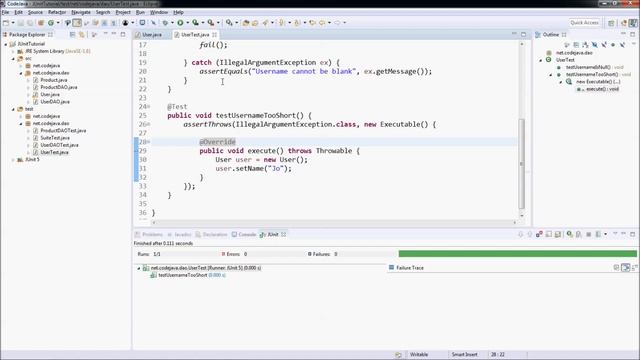
Task: Click the Quick Access search field
Action: (x=584, y=23)
